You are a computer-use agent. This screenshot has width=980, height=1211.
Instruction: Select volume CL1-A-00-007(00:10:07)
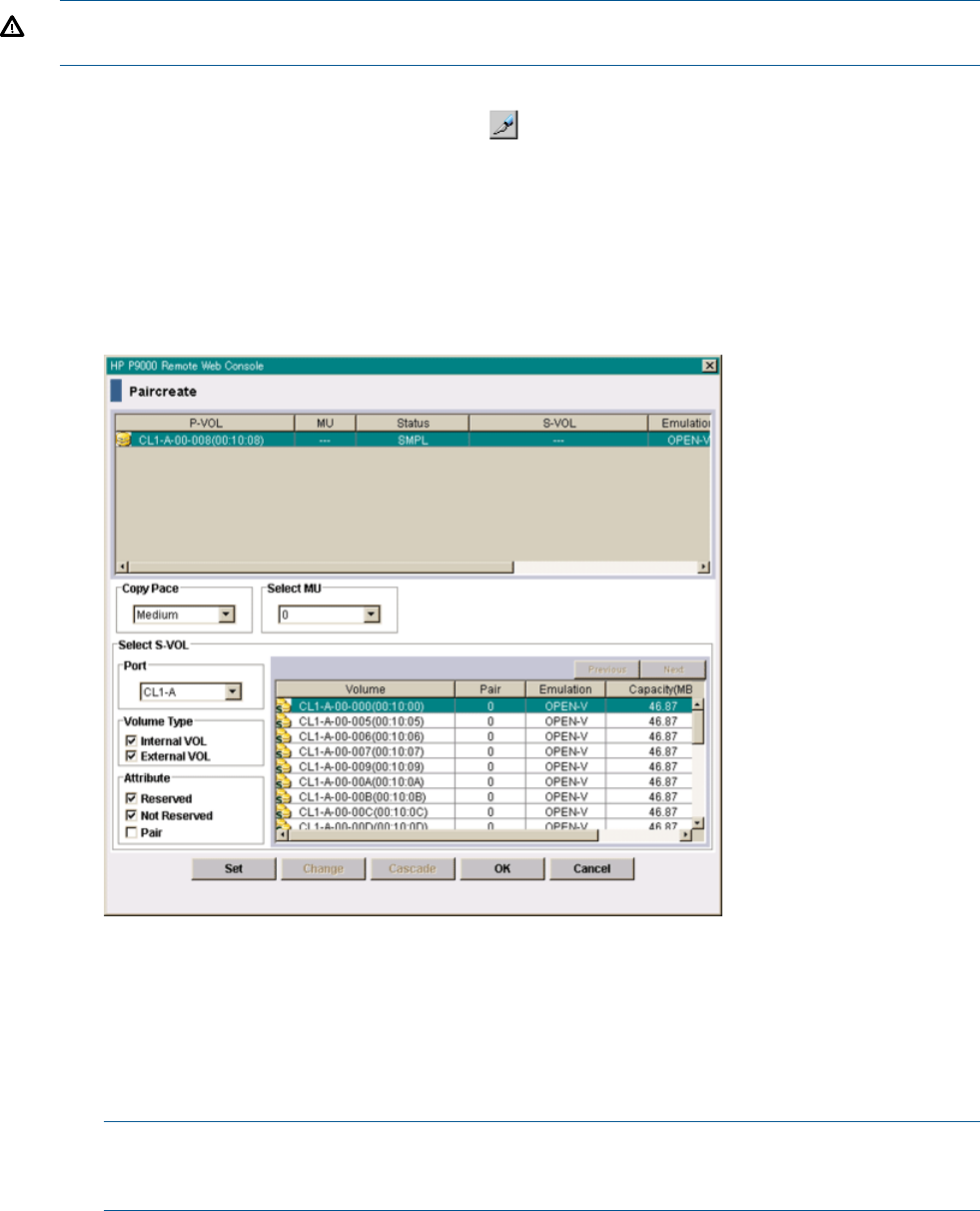point(484,751)
